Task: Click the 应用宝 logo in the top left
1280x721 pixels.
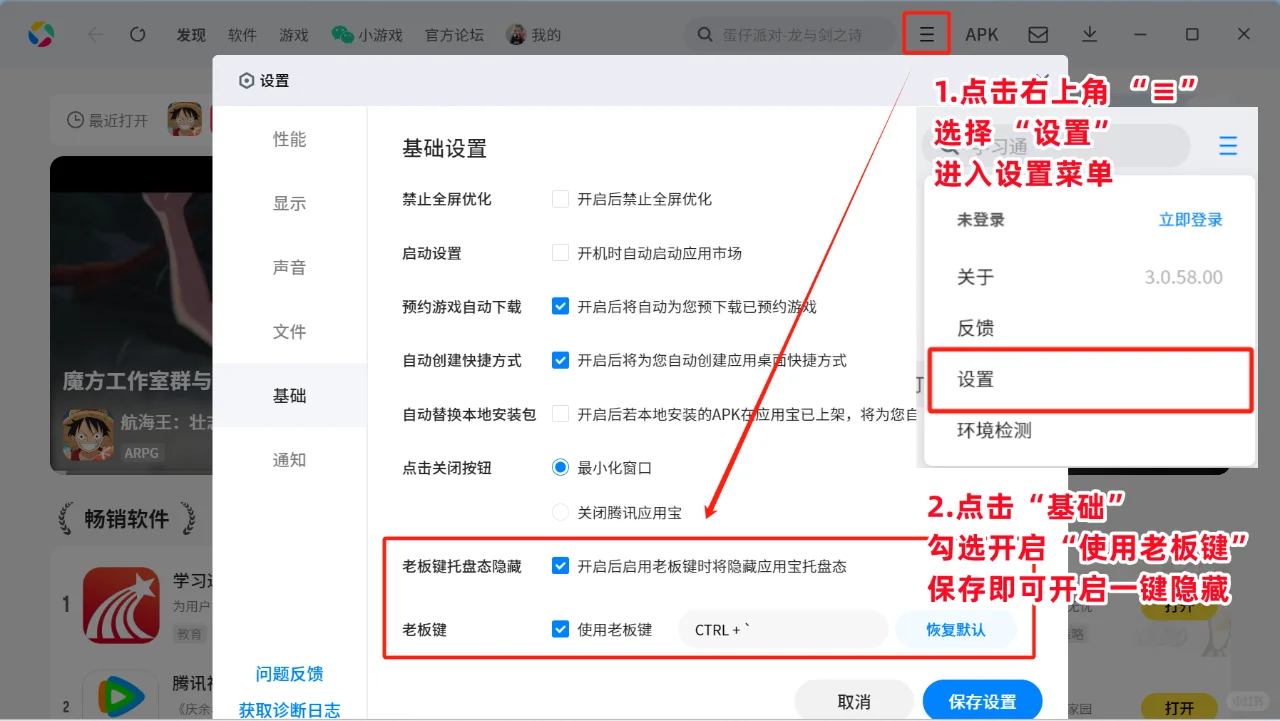Action: point(40,33)
